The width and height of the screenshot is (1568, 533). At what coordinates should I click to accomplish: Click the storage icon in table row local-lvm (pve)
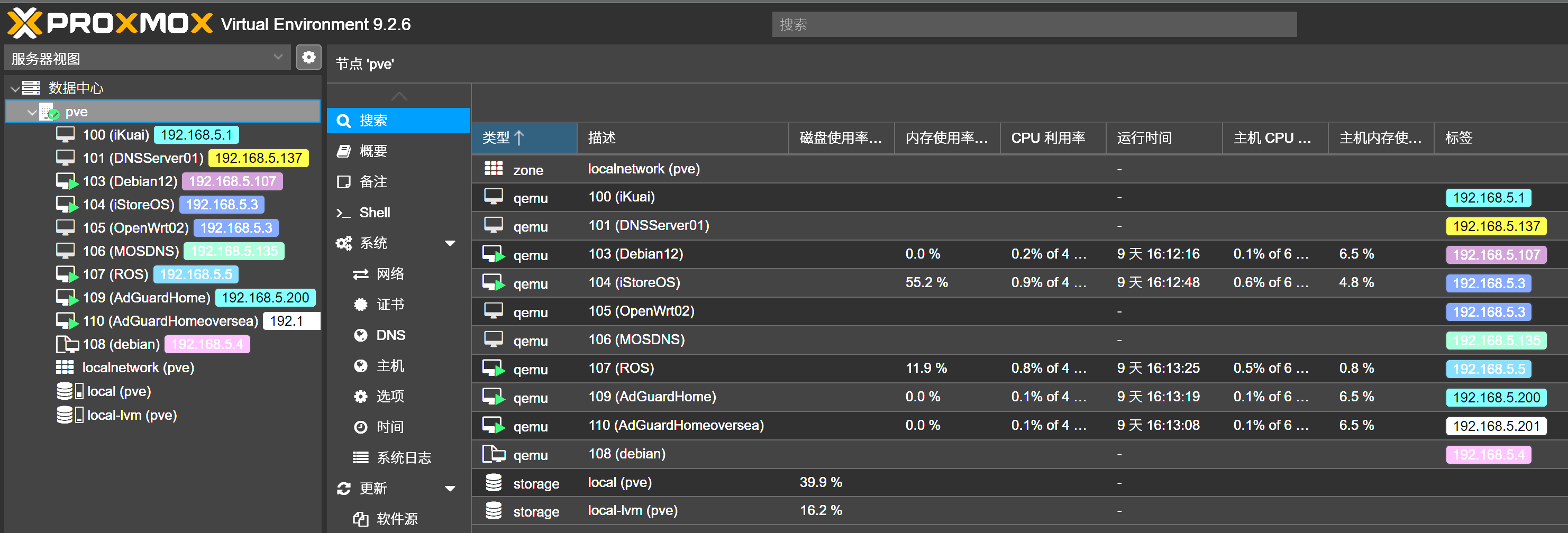[494, 511]
